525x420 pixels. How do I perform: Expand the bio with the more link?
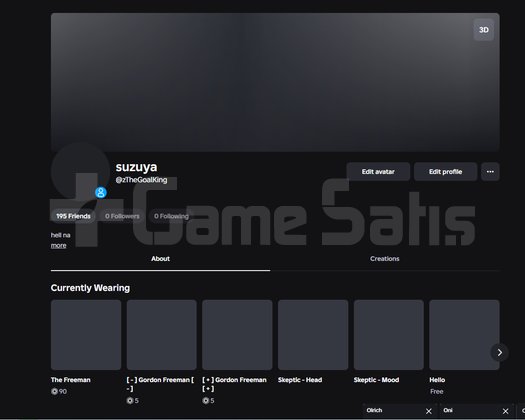tap(58, 246)
